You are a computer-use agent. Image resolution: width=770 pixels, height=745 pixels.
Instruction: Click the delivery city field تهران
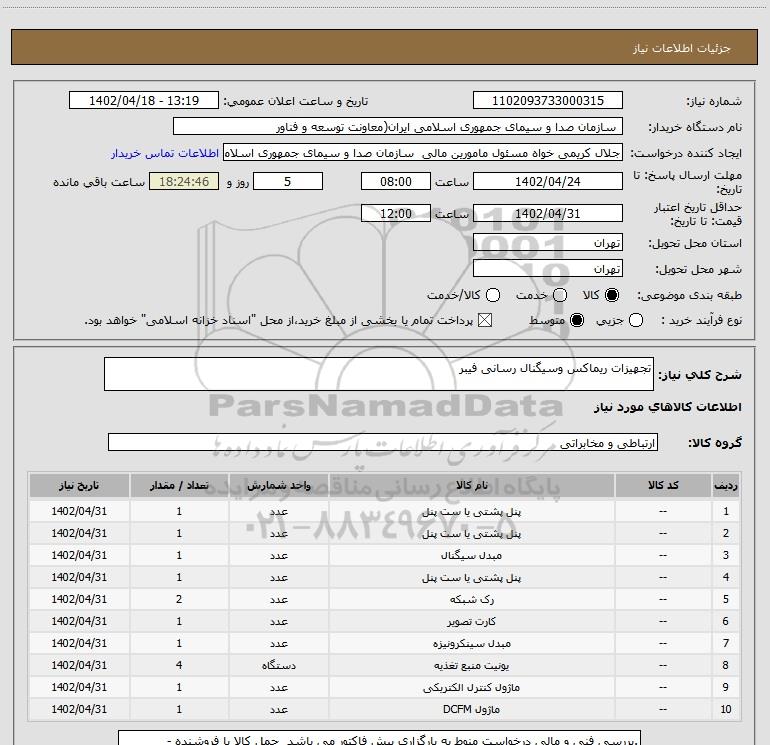click(548, 268)
